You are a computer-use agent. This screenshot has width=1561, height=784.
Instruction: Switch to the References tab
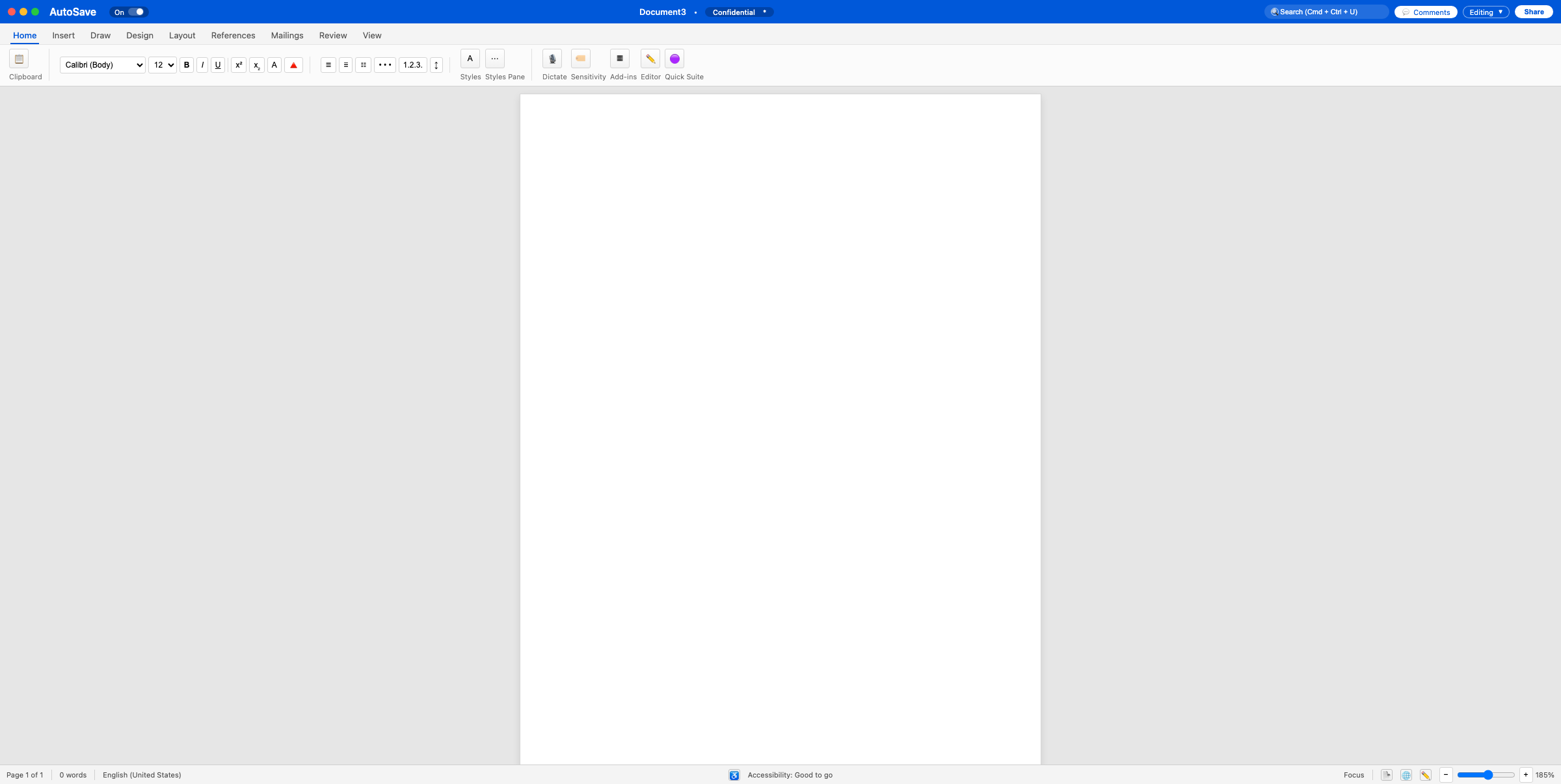pyautogui.click(x=233, y=36)
